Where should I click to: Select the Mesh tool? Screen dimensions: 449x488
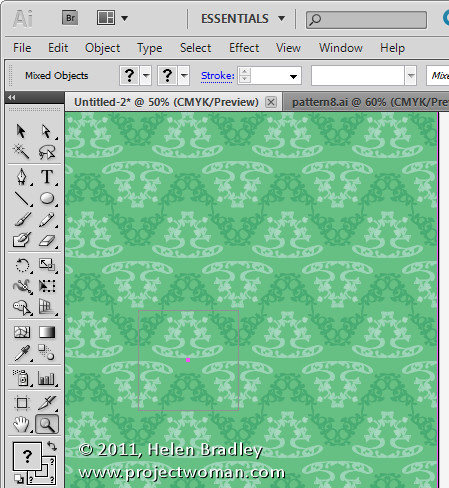pyautogui.click(x=22, y=332)
